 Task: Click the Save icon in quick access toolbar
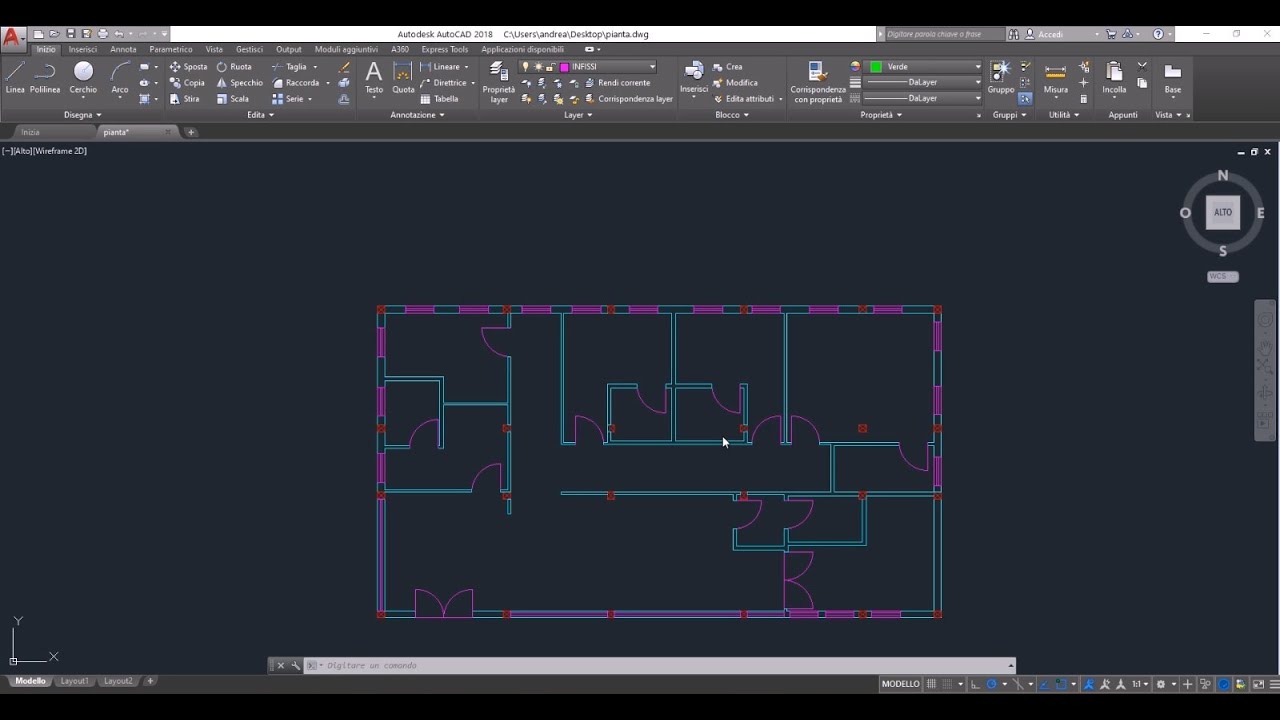(x=71, y=34)
